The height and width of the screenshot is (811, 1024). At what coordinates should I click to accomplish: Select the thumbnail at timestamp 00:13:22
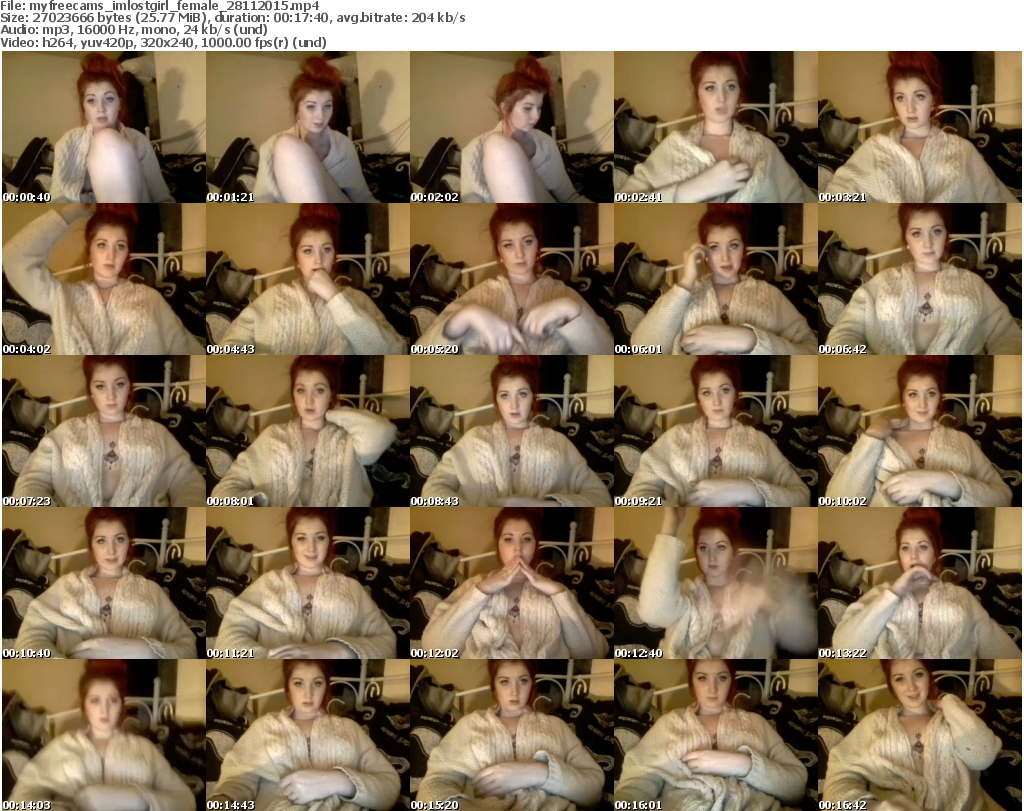[x=920, y=584]
